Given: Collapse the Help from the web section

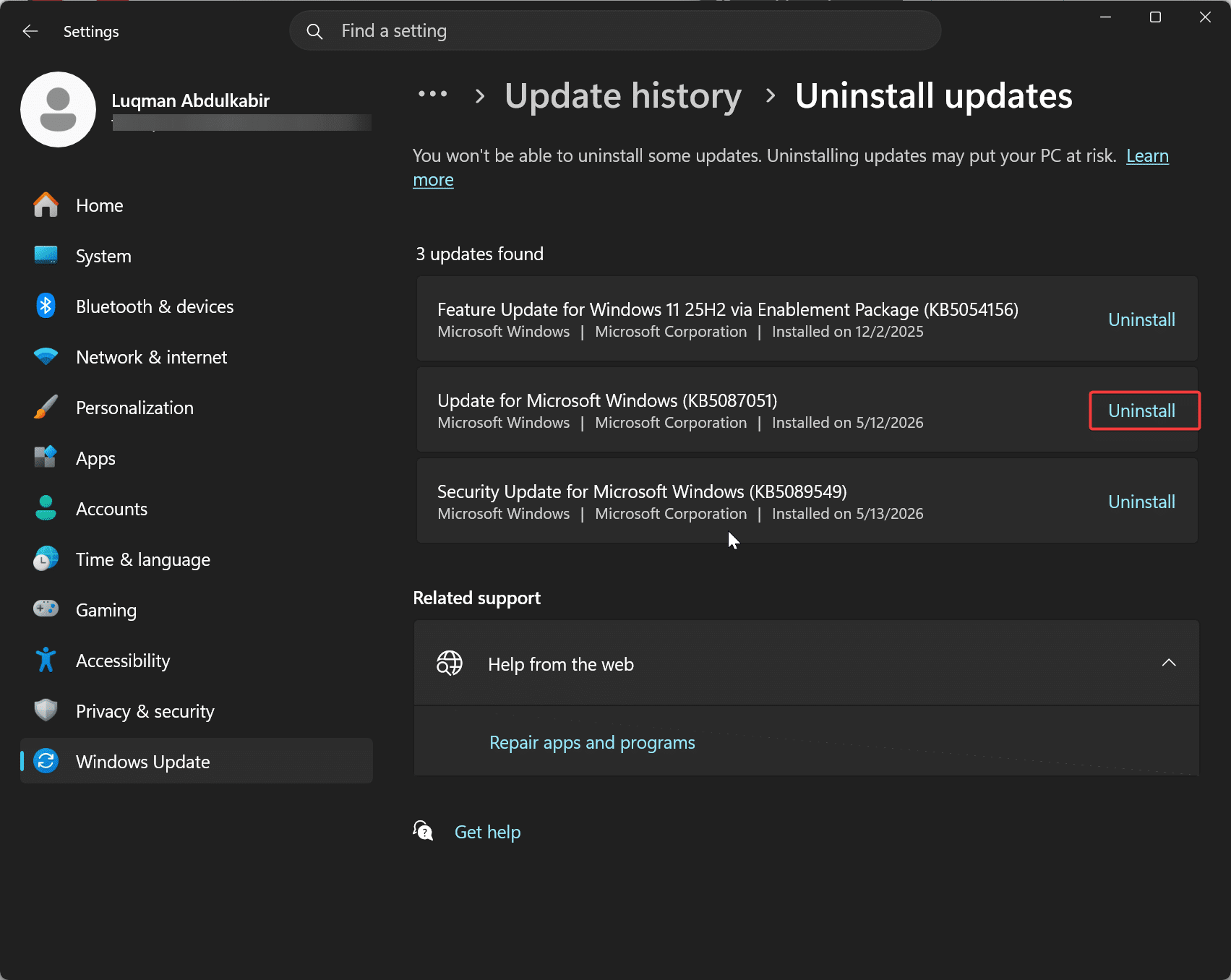Looking at the screenshot, I should [x=1168, y=663].
